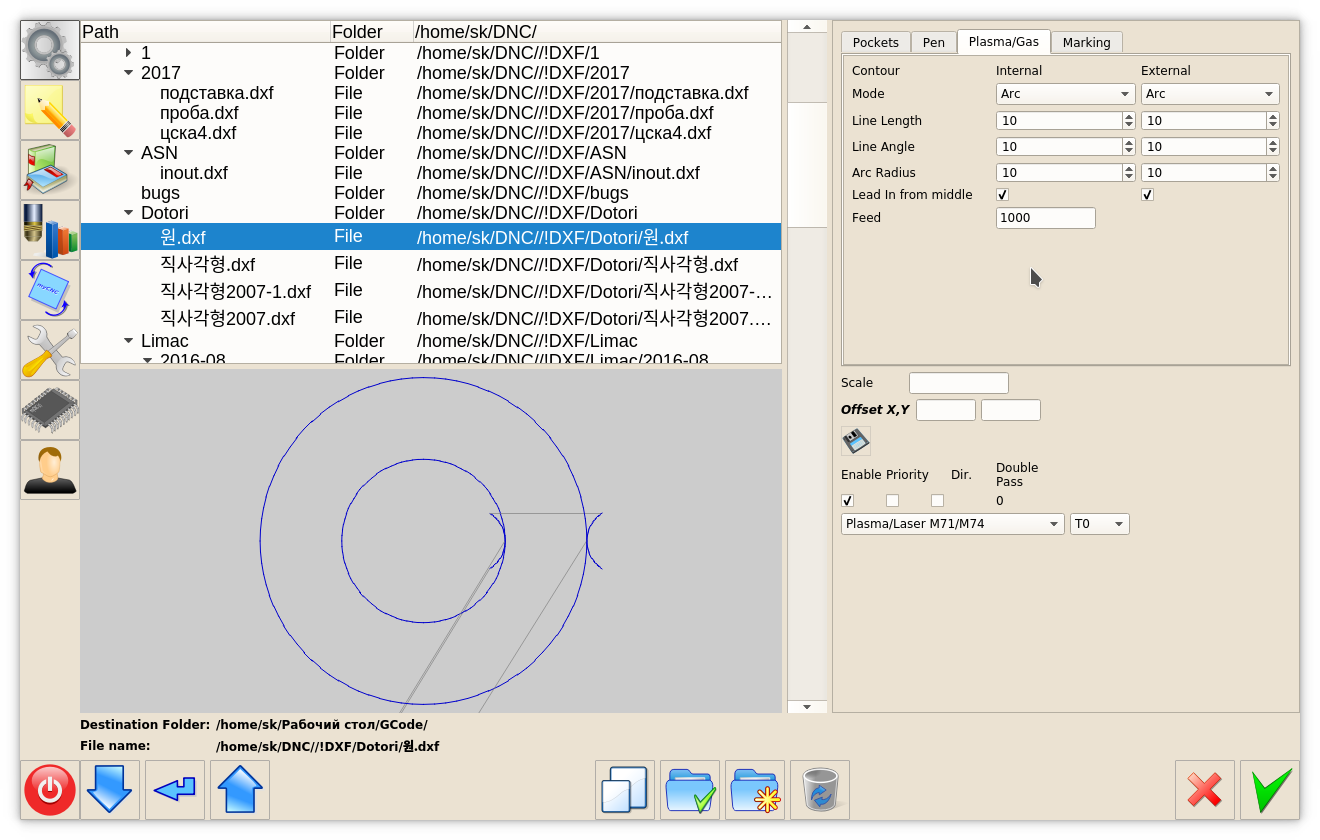Click the Offset Y input field
Image resolution: width=1320 pixels, height=840 pixels.
coord(1011,410)
